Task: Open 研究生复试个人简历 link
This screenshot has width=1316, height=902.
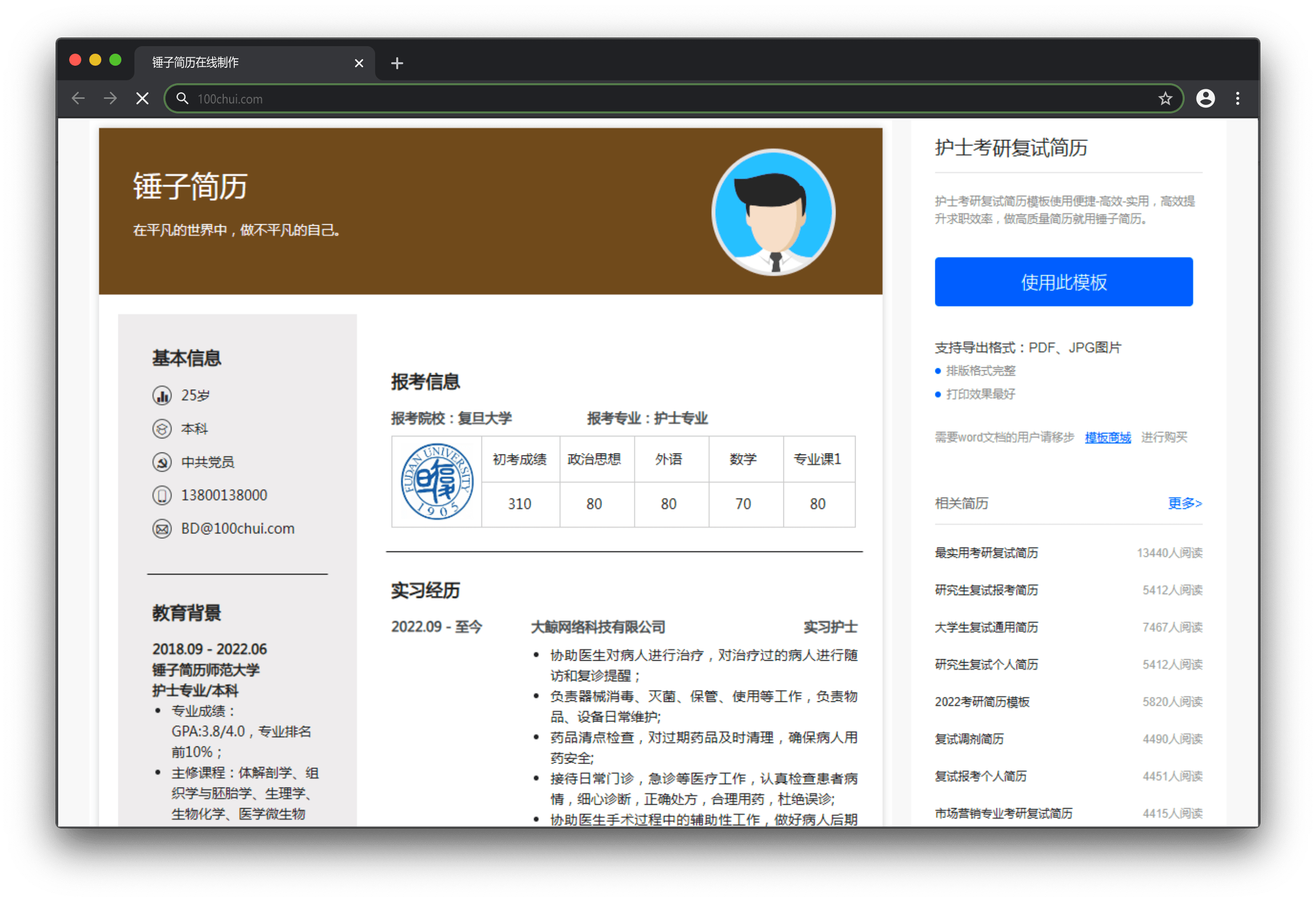Action: [x=986, y=665]
